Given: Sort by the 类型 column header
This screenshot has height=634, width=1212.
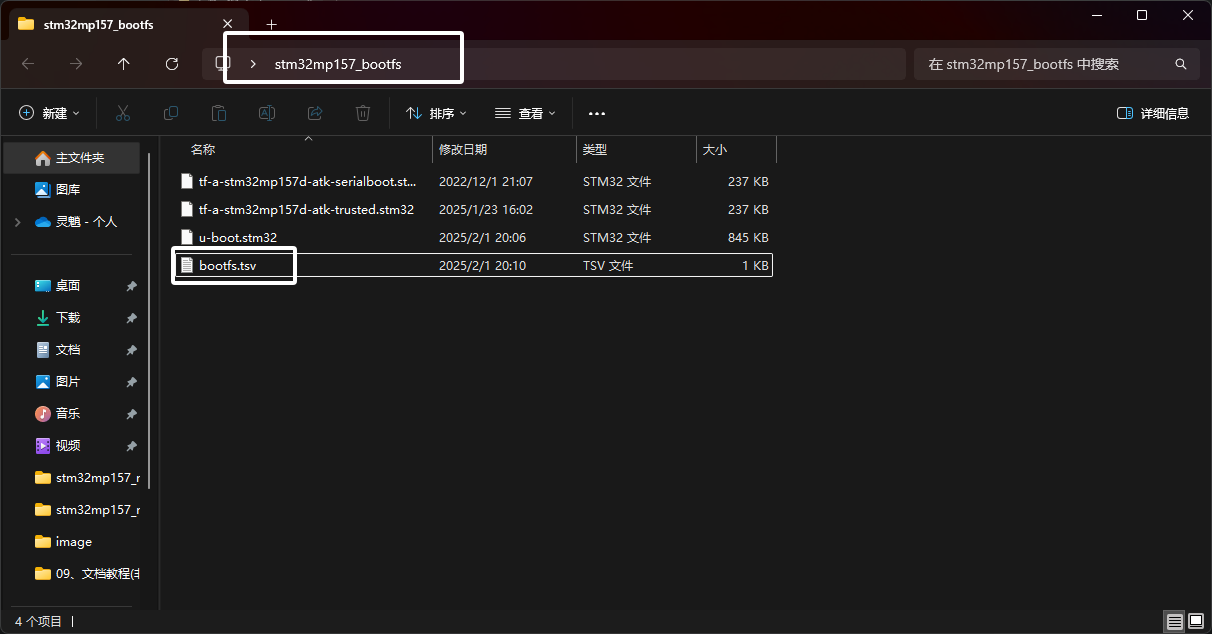Looking at the screenshot, I should pyautogui.click(x=637, y=150).
